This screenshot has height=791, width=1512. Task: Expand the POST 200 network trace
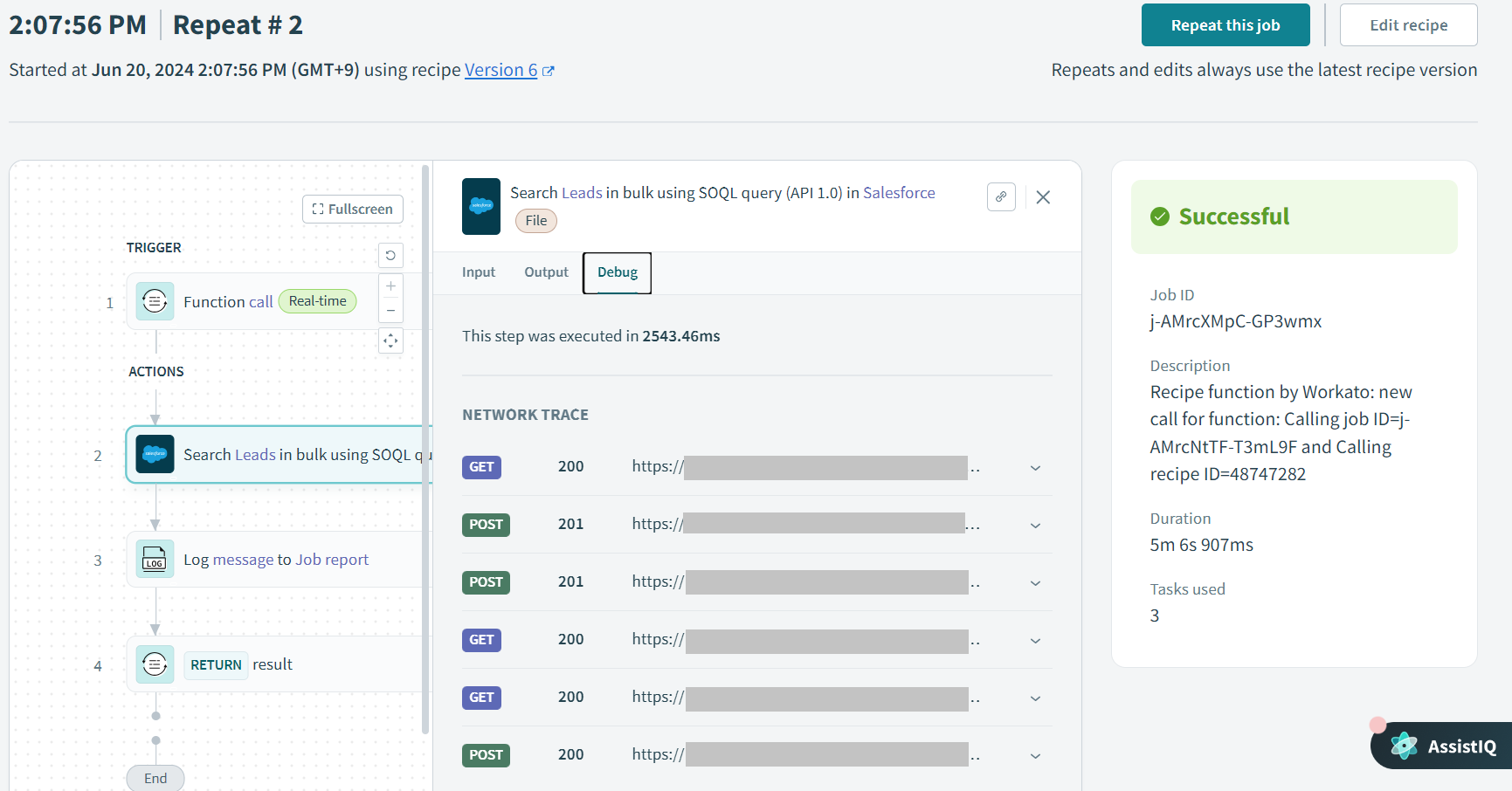click(x=1035, y=756)
